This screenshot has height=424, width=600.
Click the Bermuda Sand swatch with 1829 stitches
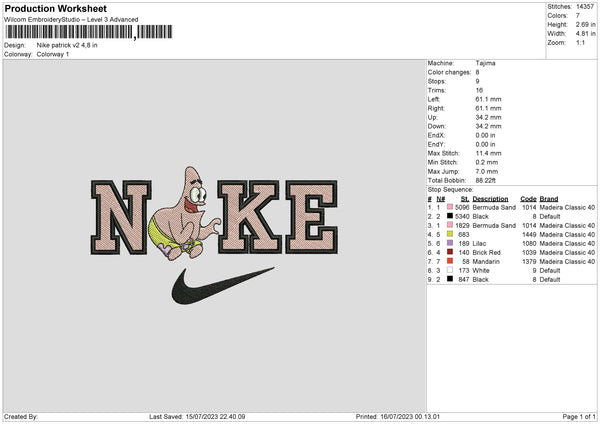[x=450, y=225]
